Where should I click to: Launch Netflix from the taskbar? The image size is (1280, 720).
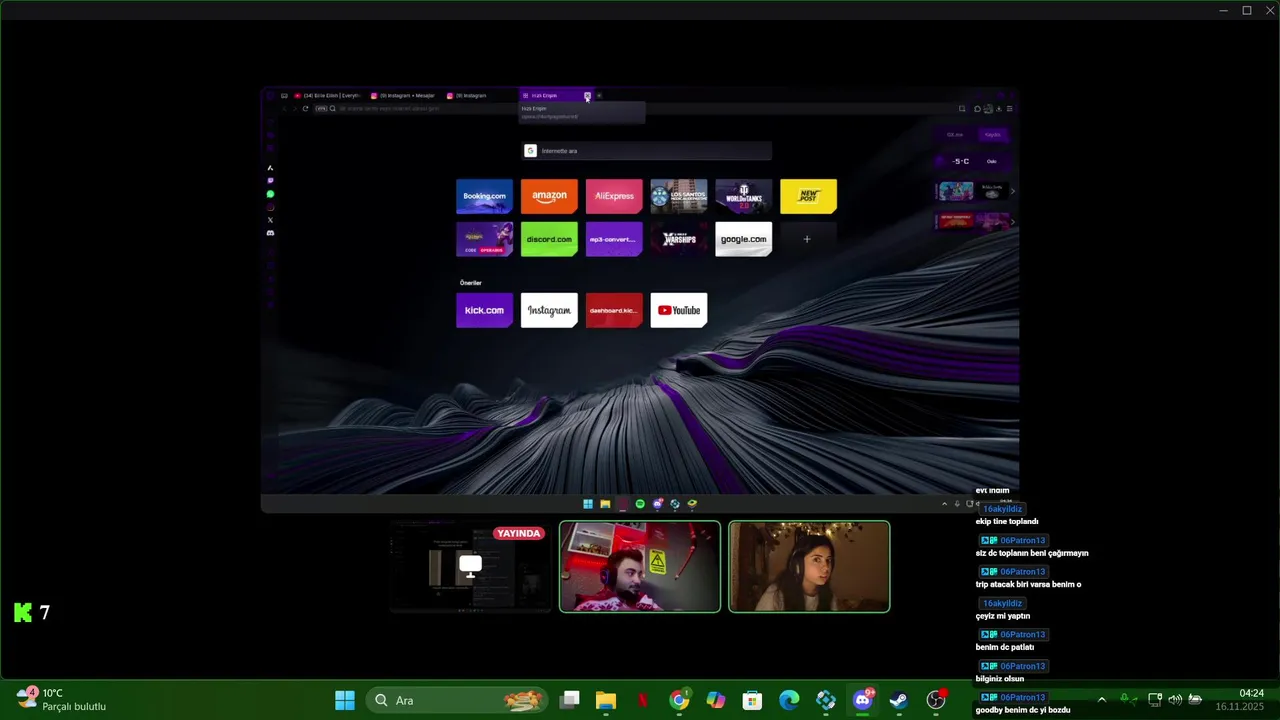[x=643, y=700]
